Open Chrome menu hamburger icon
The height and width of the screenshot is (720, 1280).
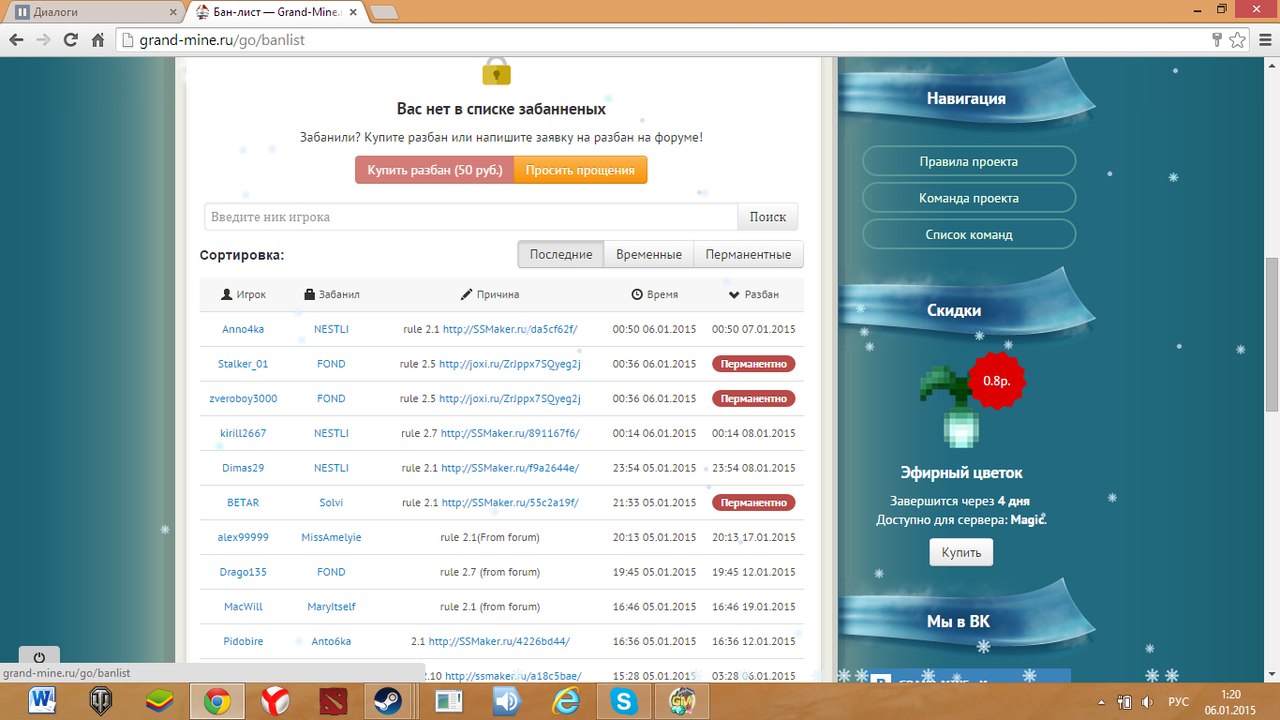coord(1263,40)
